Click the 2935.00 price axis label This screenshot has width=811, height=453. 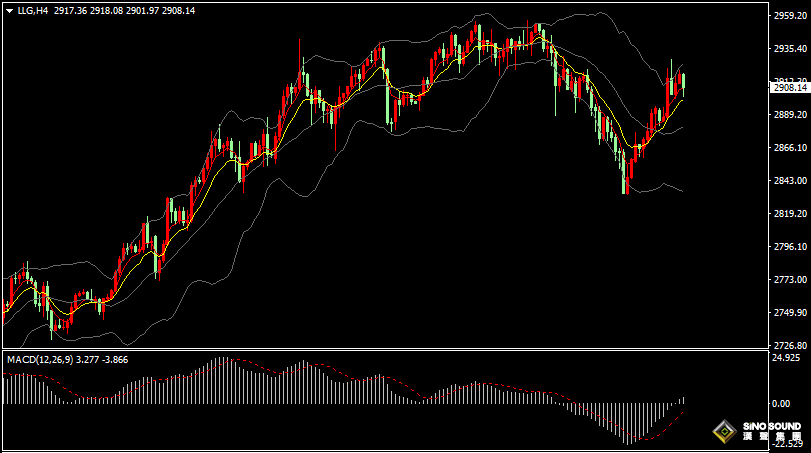point(790,49)
